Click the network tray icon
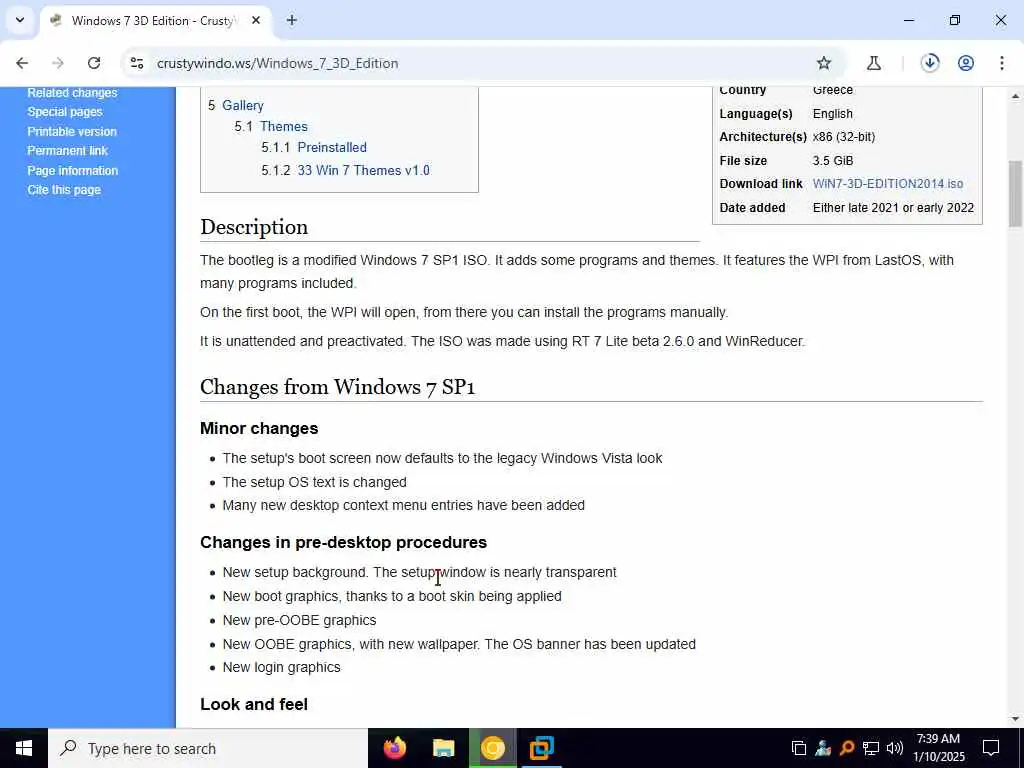The image size is (1024, 768). [871, 748]
